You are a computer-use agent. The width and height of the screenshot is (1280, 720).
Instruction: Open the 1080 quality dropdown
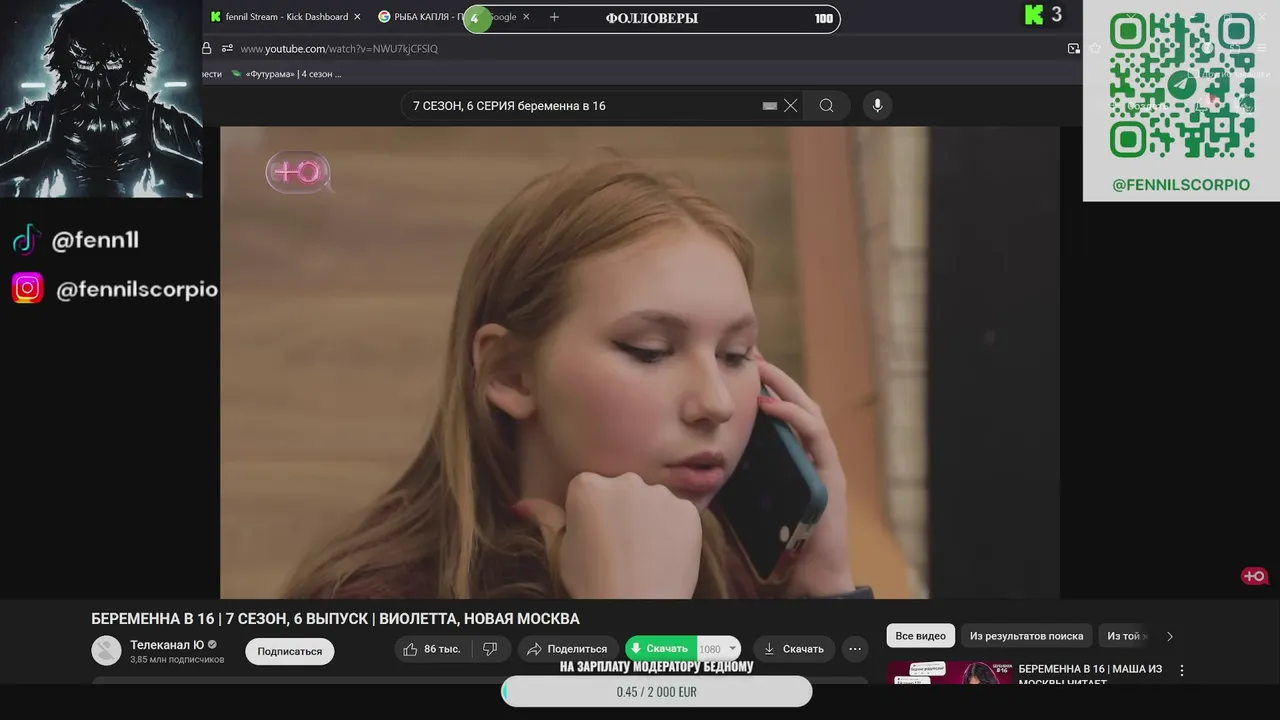(x=718, y=649)
